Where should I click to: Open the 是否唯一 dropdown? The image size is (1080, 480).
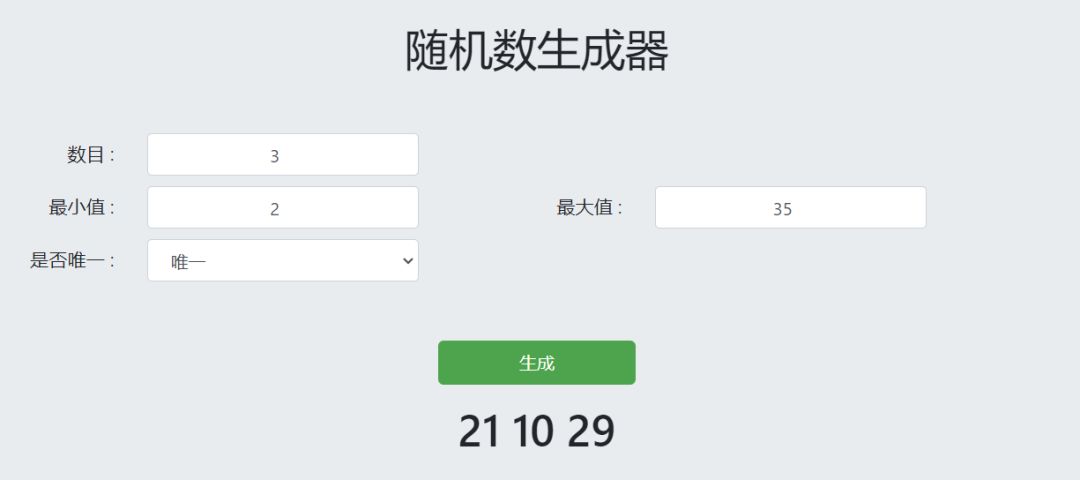(283, 261)
